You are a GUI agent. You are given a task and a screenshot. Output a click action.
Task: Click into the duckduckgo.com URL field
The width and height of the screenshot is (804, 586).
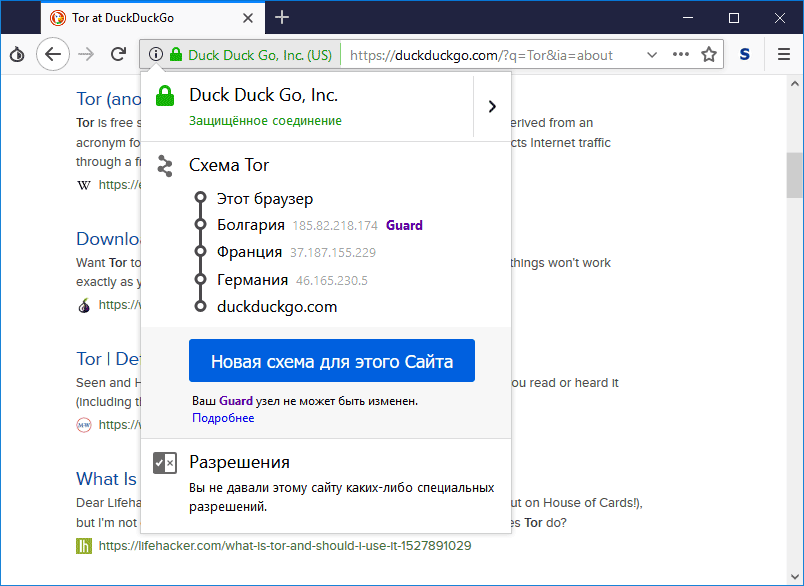click(481, 55)
